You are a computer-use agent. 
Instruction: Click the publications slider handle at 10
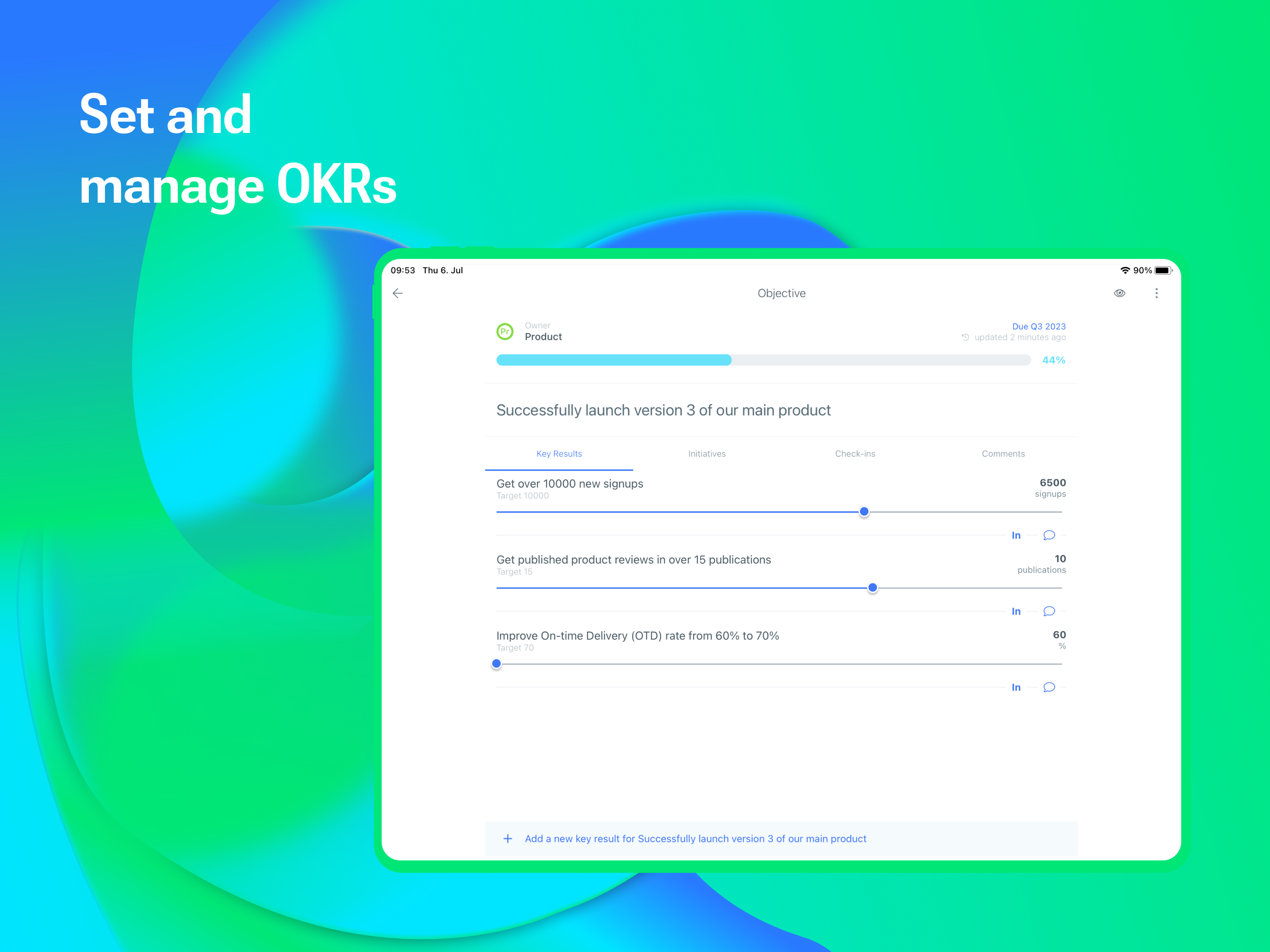872,588
